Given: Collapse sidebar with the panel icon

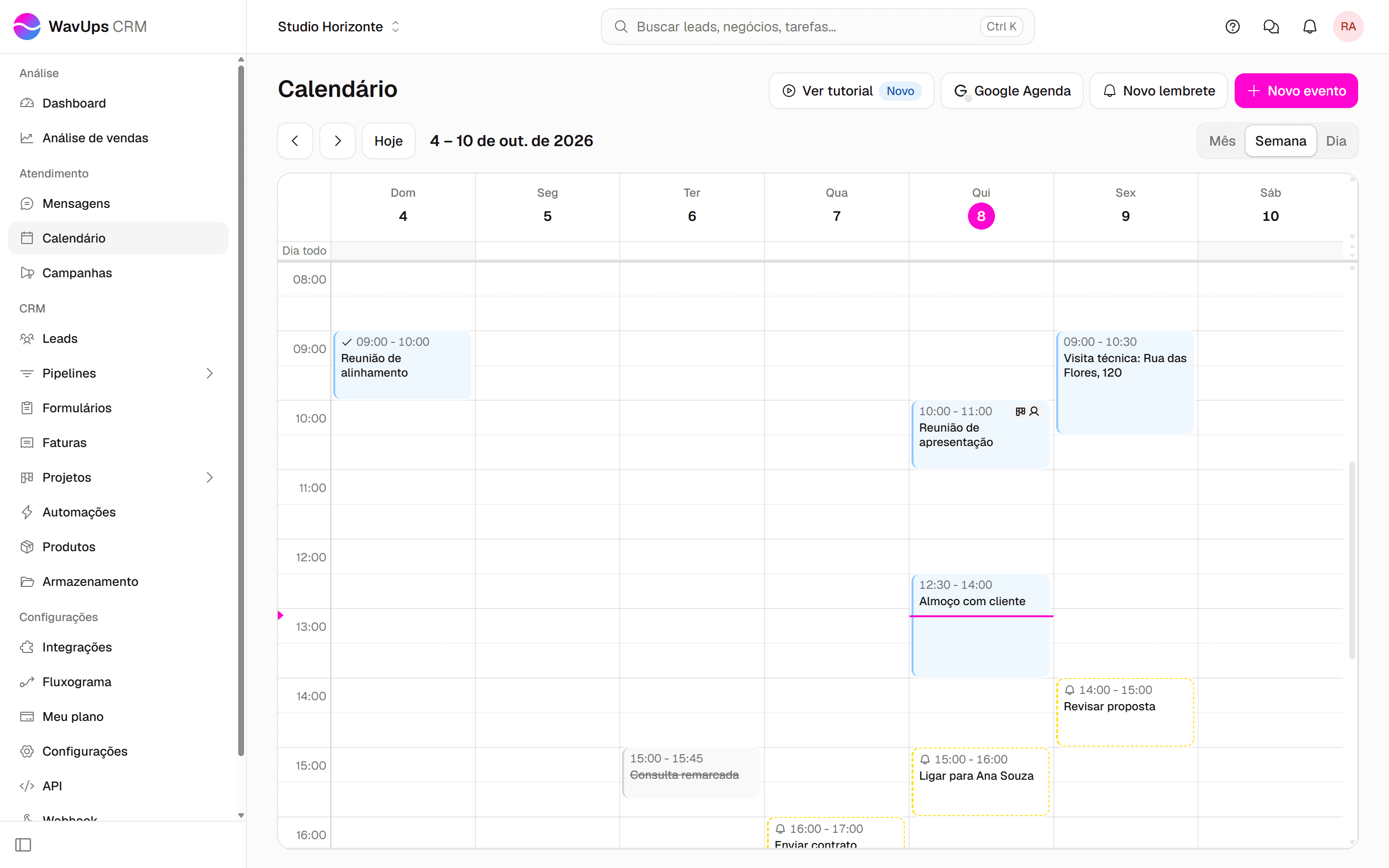Looking at the screenshot, I should tap(24, 844).
